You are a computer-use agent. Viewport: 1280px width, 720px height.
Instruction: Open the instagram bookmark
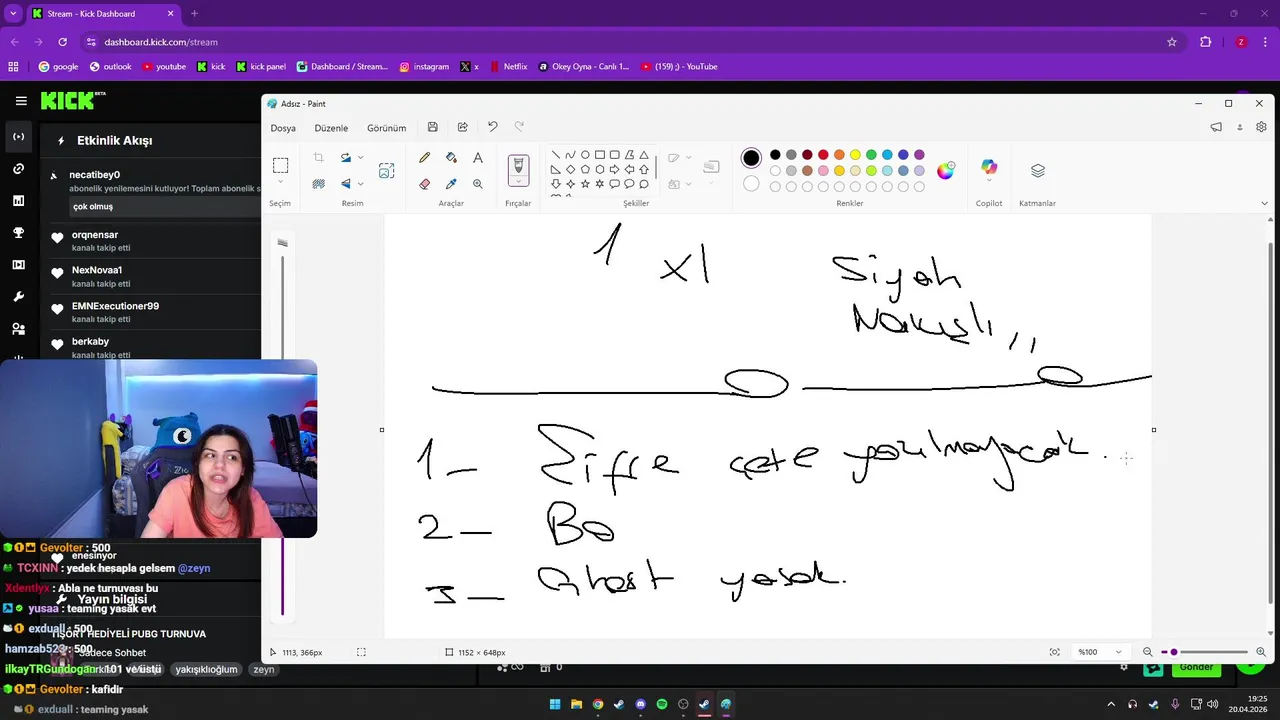[424, 67]
